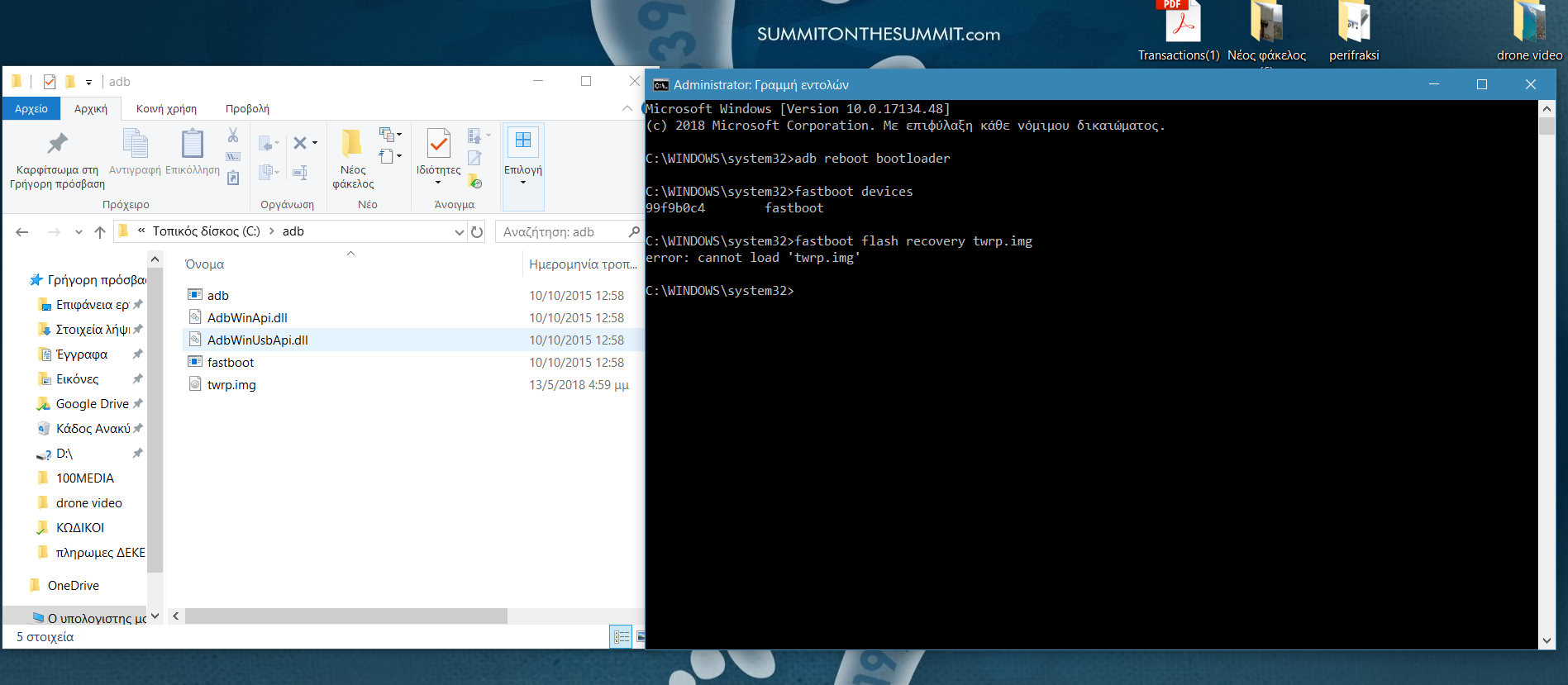Click the Up one level arrow
This screenshot has width=1568, height=685.
point(100,232)
